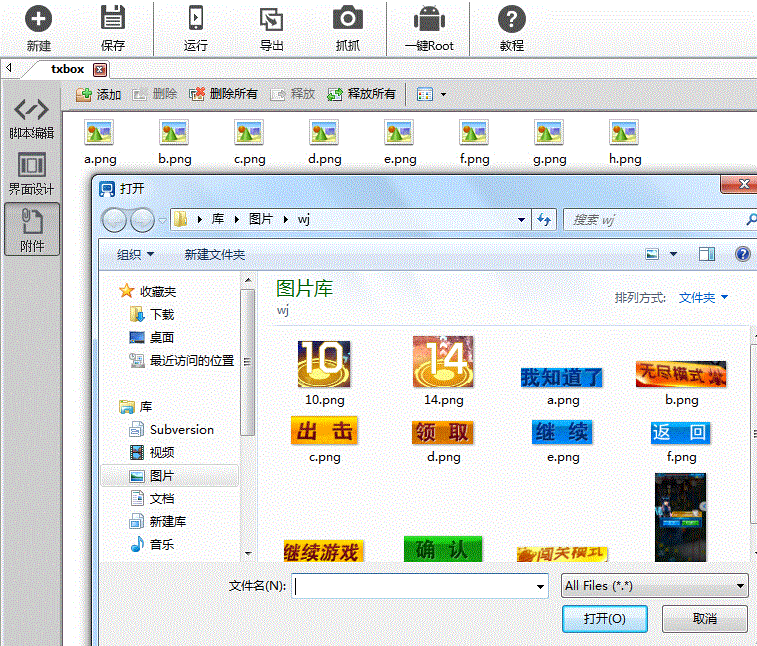Click the 新建 (New) toolbar icon

[38, 28]
